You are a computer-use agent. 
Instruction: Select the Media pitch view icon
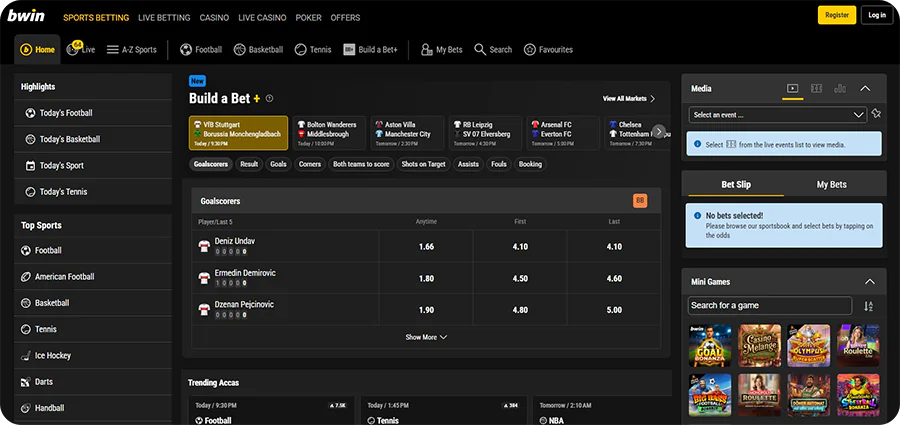pos(816,88)
